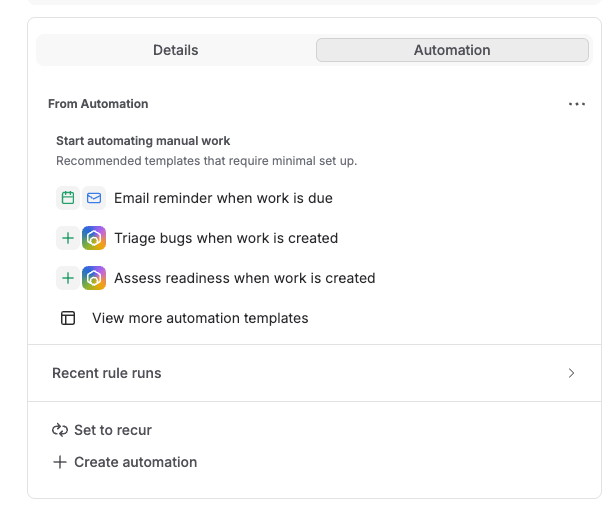Viewport: 611px width, 511px height.
Task: Click the plus icon beside Assess readiness
Action: click(68, 278)
